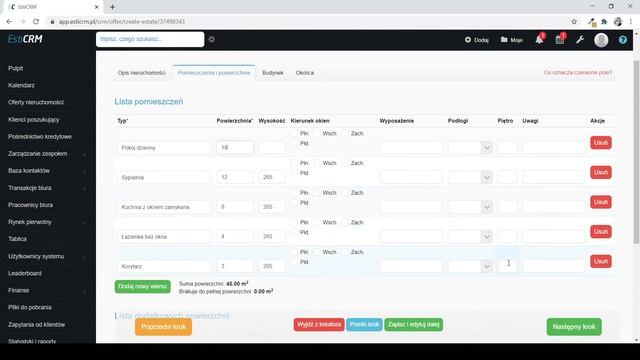640x360 pixels.
Task: Open the wrench settings icon
Action: (580, 40)
